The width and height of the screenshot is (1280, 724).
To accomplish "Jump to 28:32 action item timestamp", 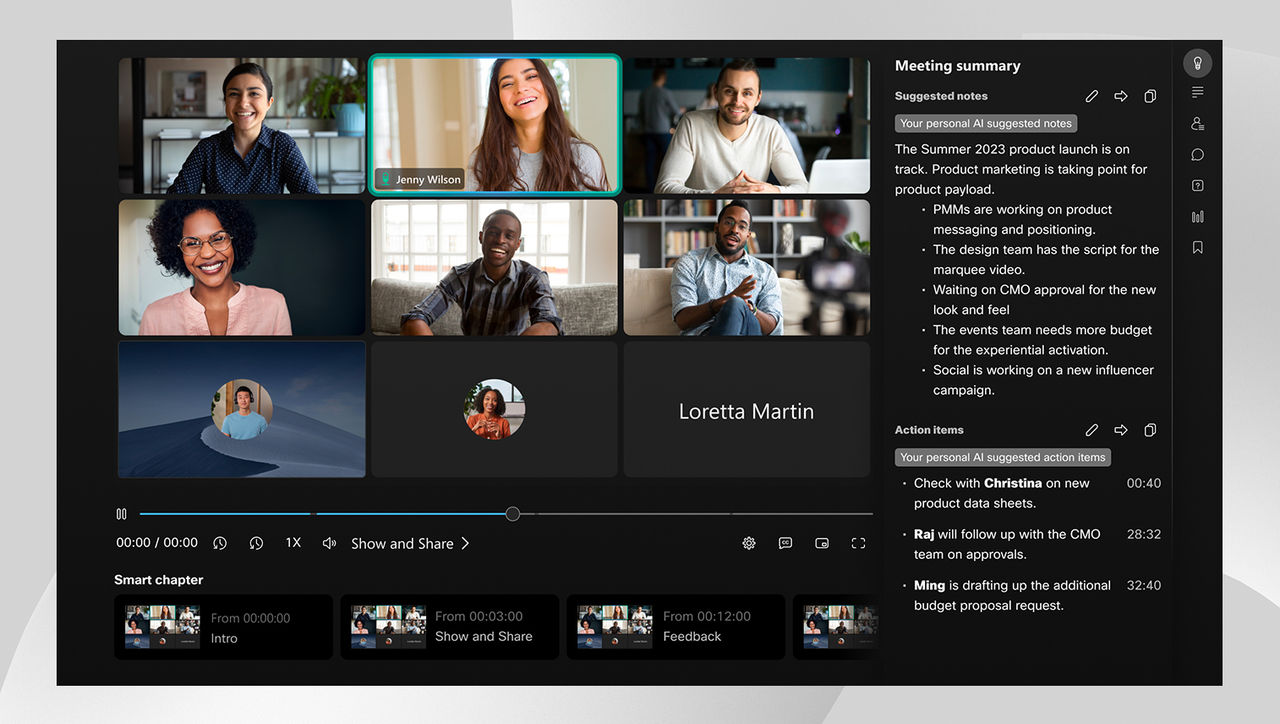I will coord(1144,534).
